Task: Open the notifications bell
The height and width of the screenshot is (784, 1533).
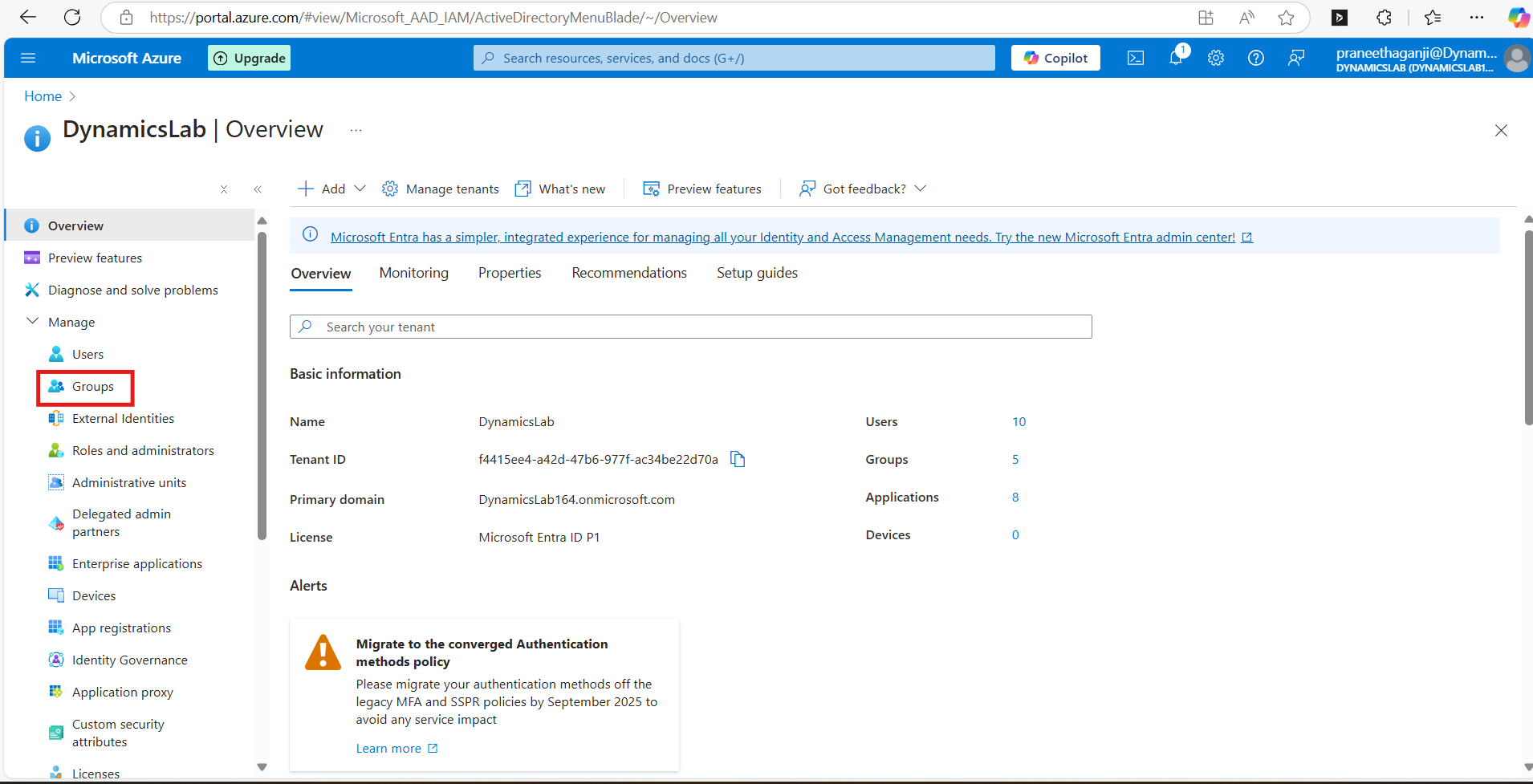Action: pos(1176,58)
